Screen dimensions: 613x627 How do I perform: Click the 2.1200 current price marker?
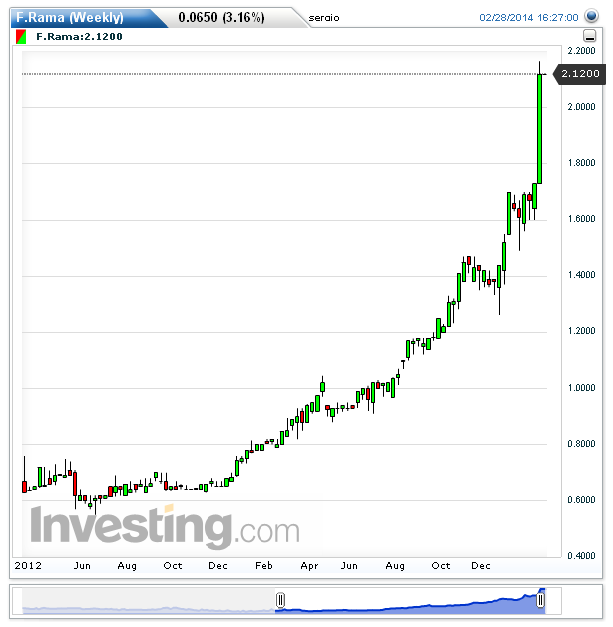point(579,74)
